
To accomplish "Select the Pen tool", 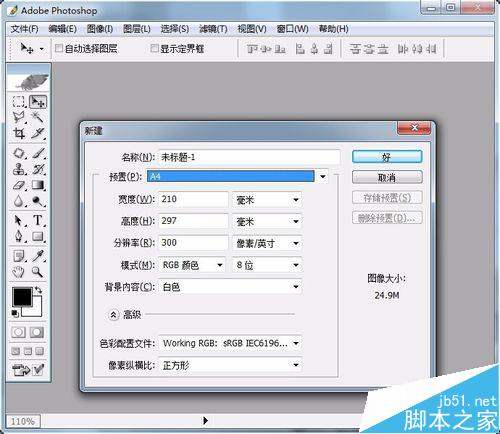I will (19, 236).
